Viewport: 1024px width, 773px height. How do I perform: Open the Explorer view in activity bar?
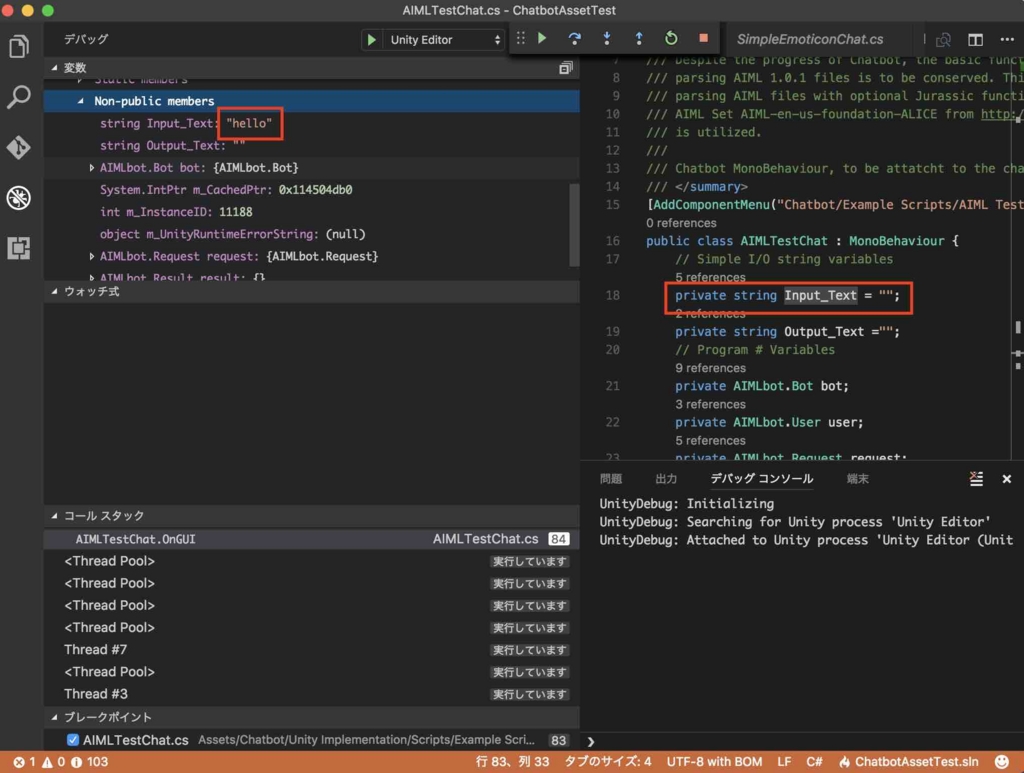(19, 47)
